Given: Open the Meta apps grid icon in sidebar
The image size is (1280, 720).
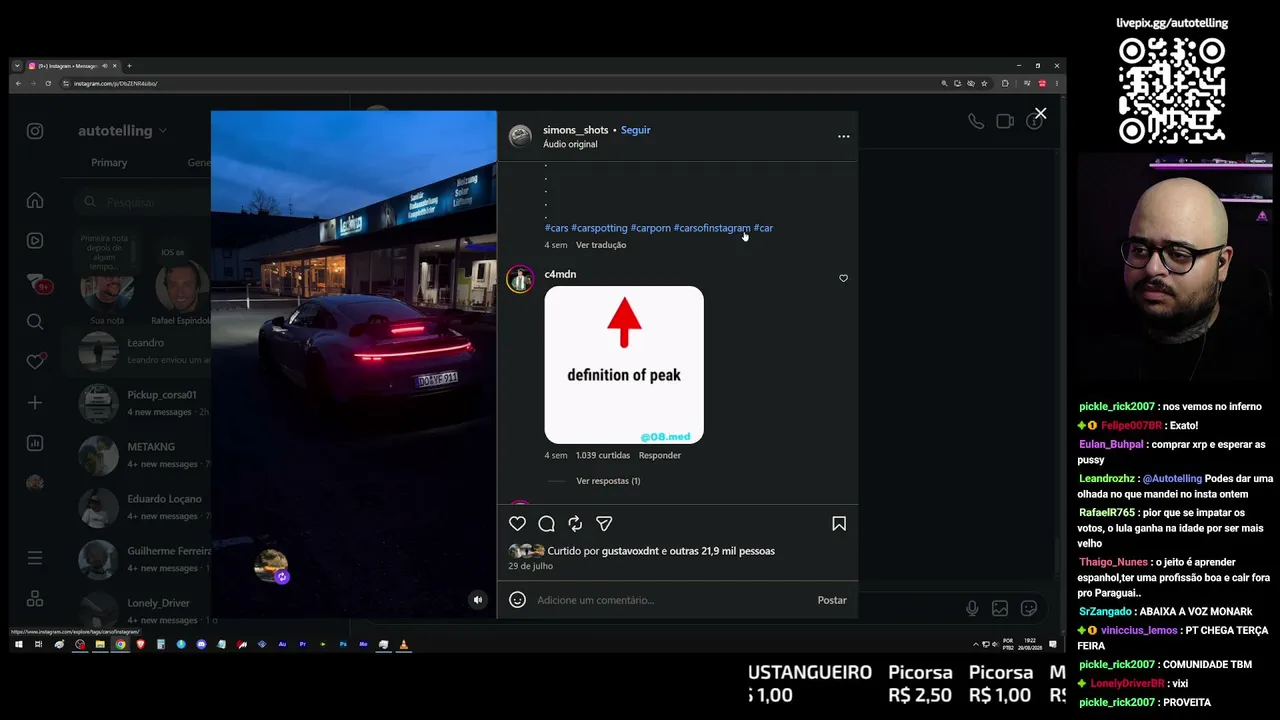Looking at the screenshot, I should pyautogui.click(x=35, y=598).
